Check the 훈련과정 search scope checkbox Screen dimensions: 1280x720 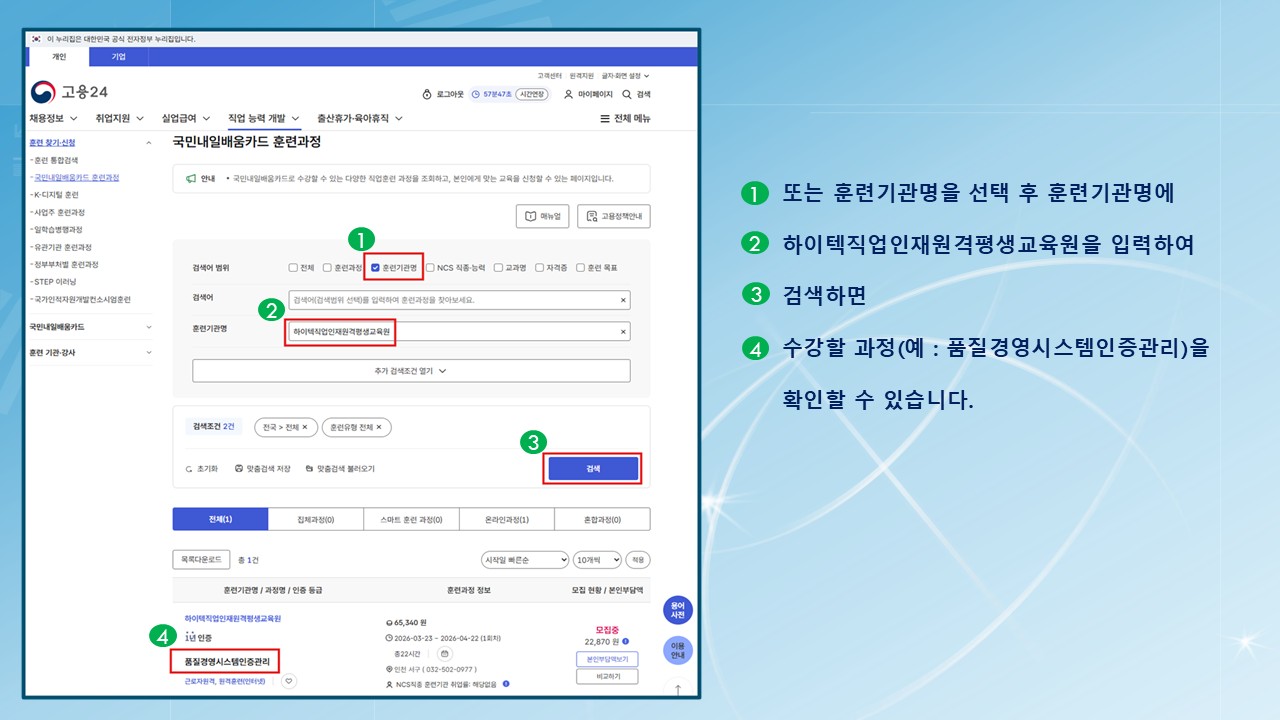tap(327, 268)
